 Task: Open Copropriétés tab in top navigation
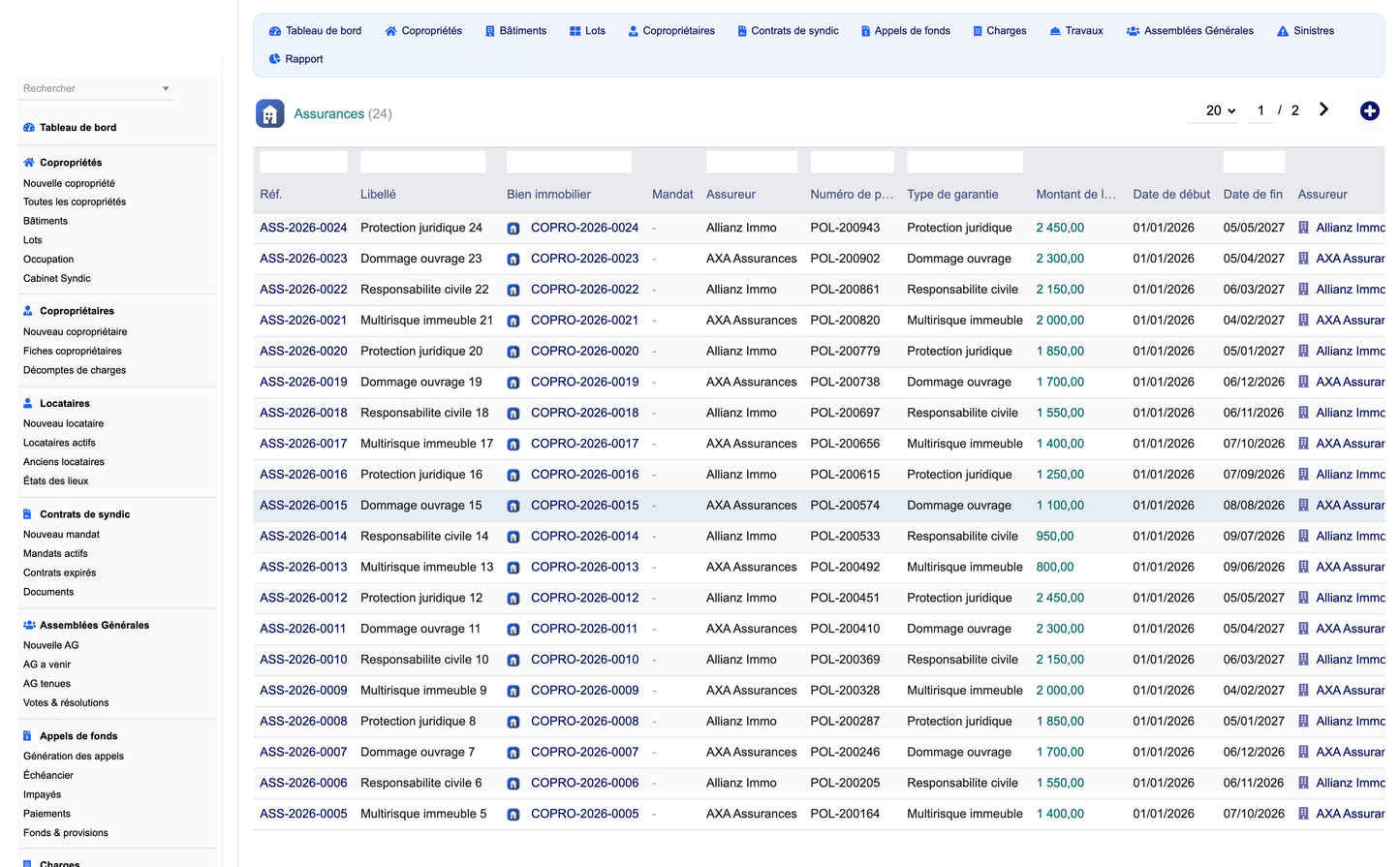coord(423,31)
